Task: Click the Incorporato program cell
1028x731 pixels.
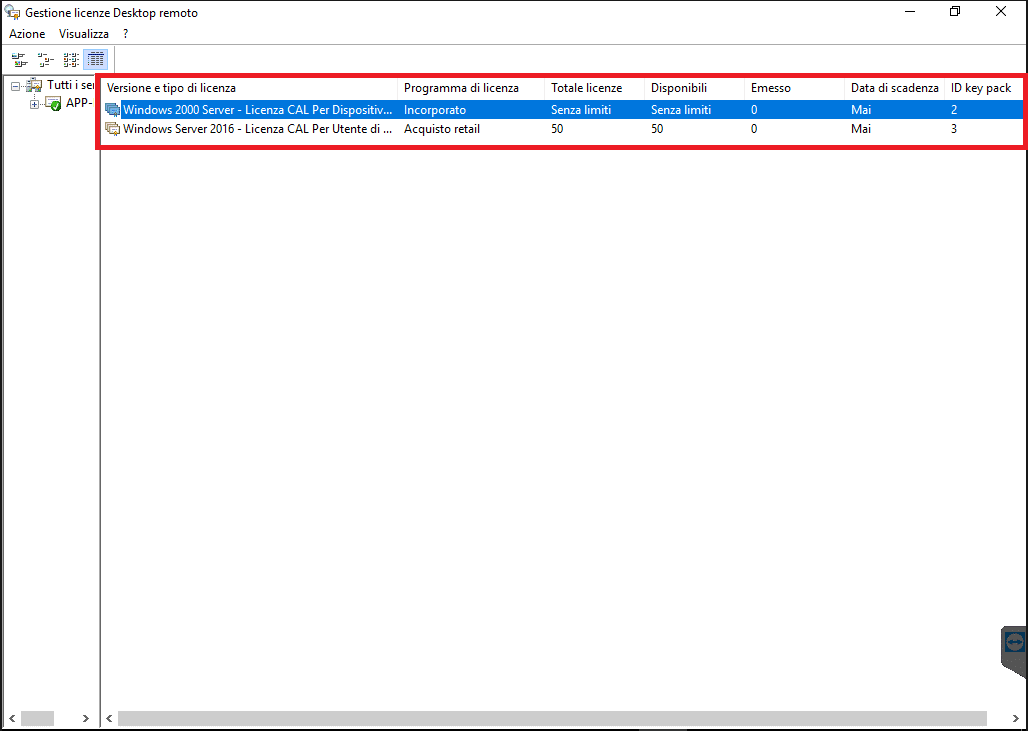Action: [x=435, y=109]
